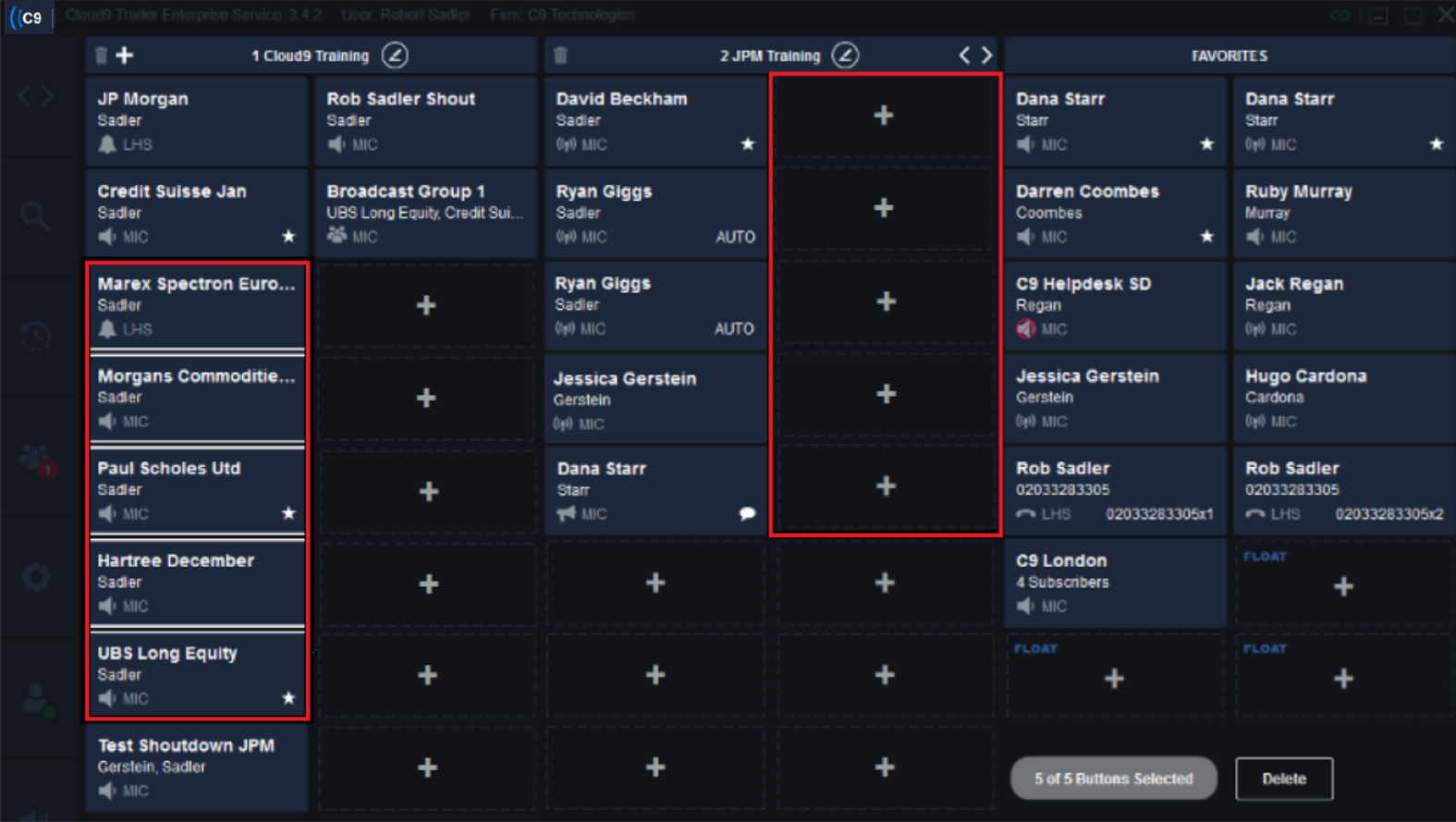Screen dimensions: 1456x822
Task: Click the code brackets icon in sidebar
Action: coord(36,95)
